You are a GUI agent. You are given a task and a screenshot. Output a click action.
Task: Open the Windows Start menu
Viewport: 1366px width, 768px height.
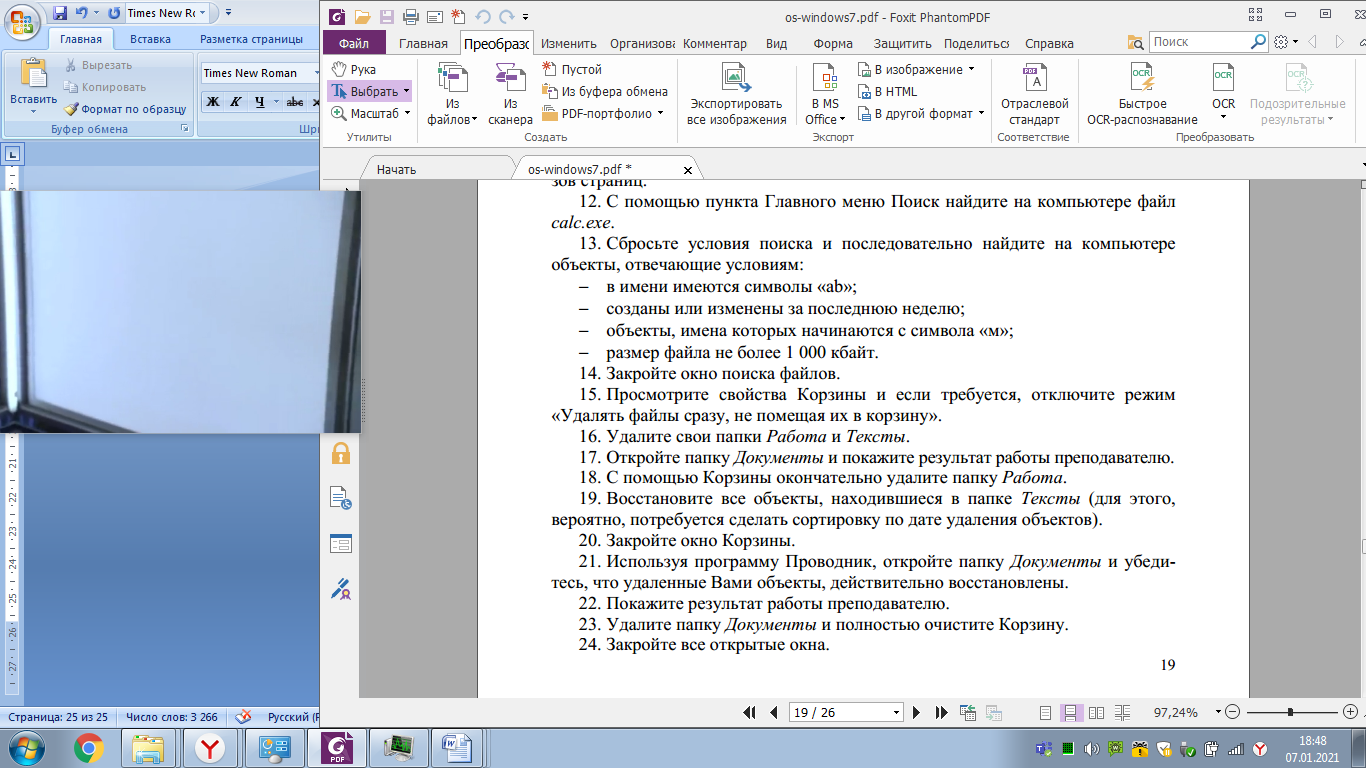(25, 747)
